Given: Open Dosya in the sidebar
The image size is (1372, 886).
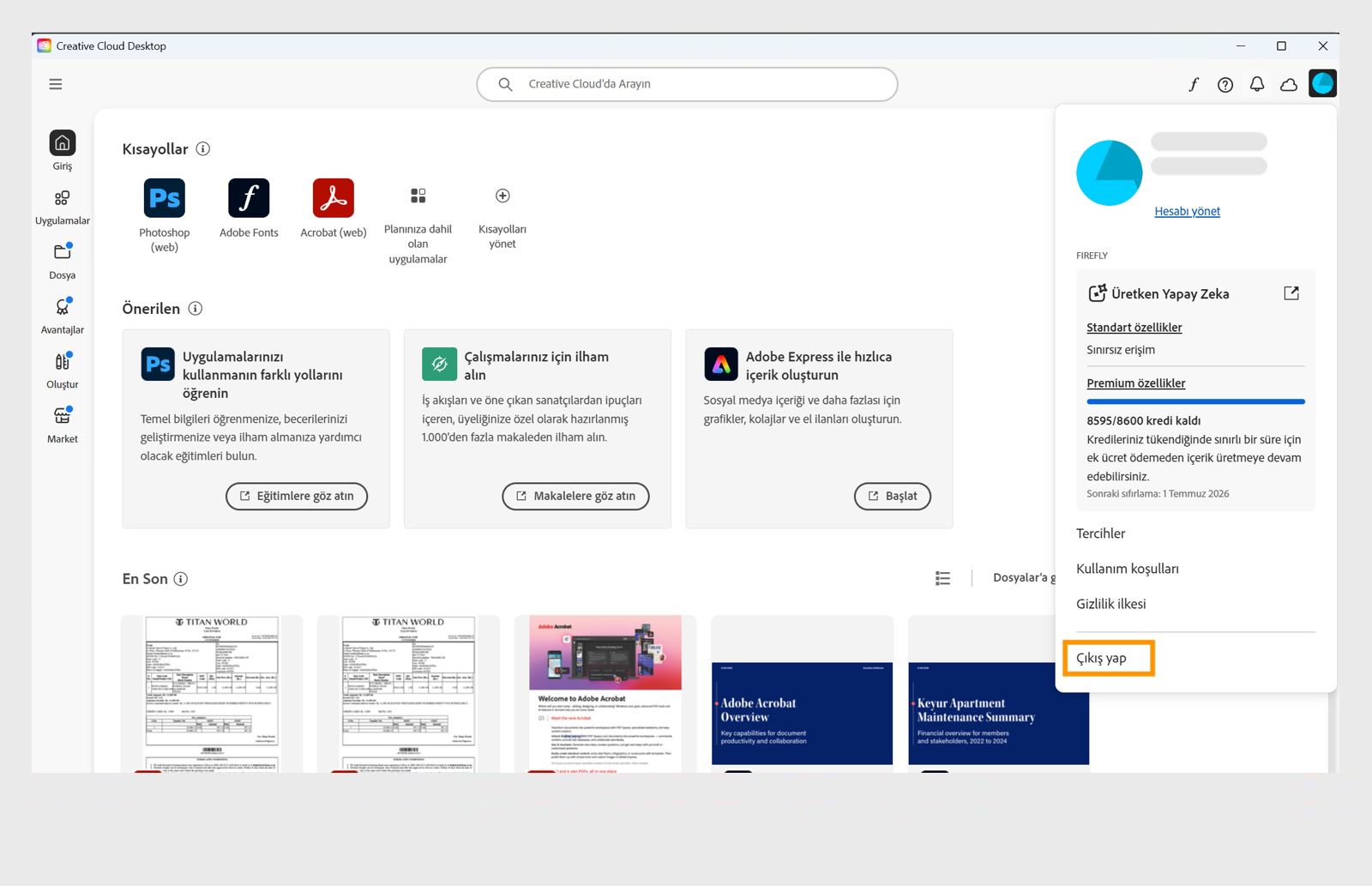Looking at the screenshot, I should [x=62, y=261].
